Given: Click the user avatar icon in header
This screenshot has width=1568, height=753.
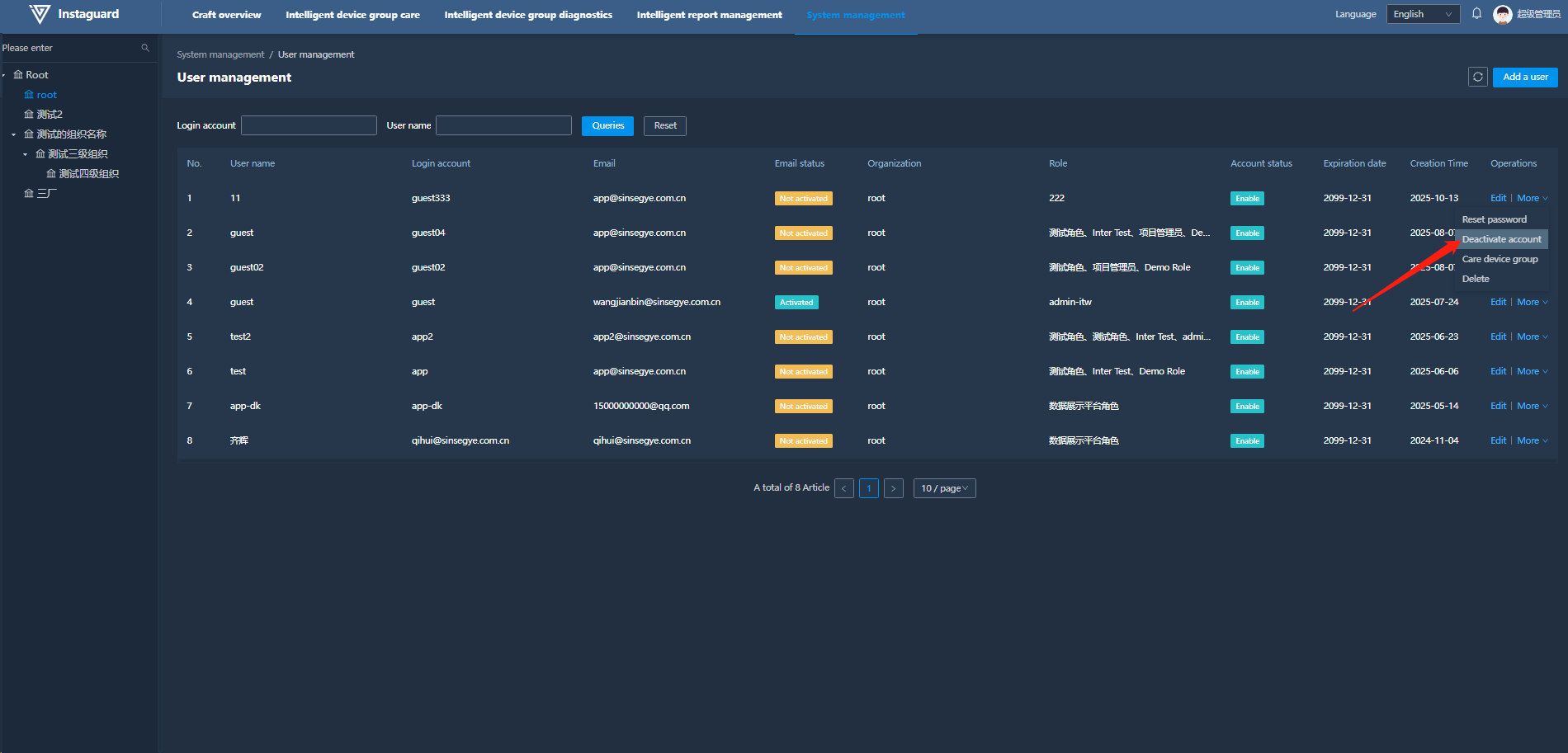Looking at the screenshot, I should 1502,14.
